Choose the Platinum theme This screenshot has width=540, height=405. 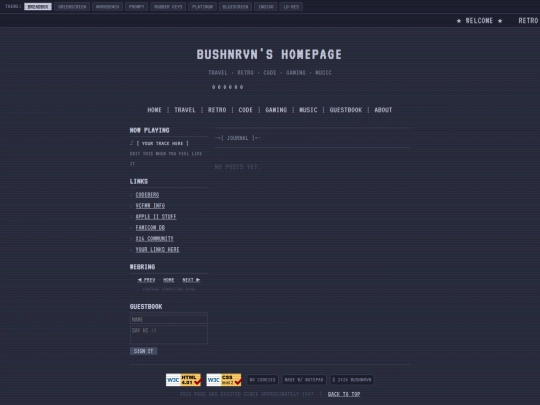[x=202, y=7]
